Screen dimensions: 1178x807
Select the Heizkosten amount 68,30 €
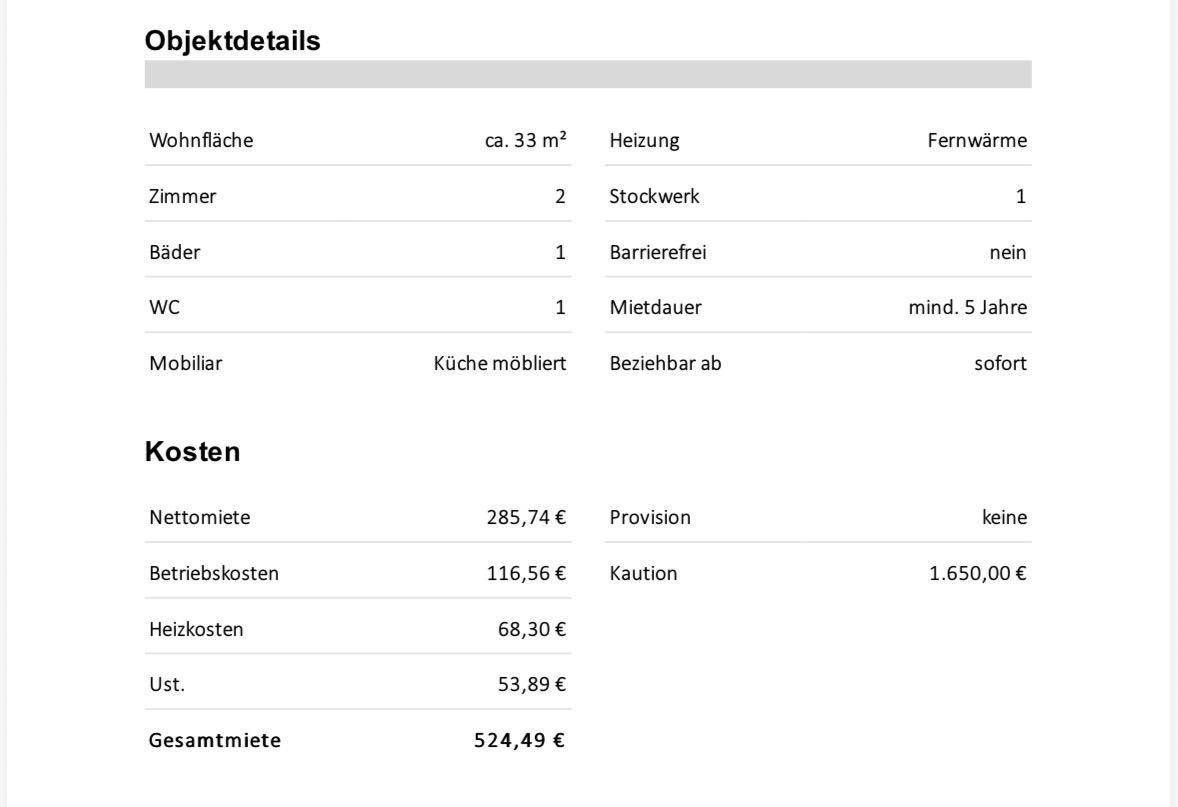[531, 629]
